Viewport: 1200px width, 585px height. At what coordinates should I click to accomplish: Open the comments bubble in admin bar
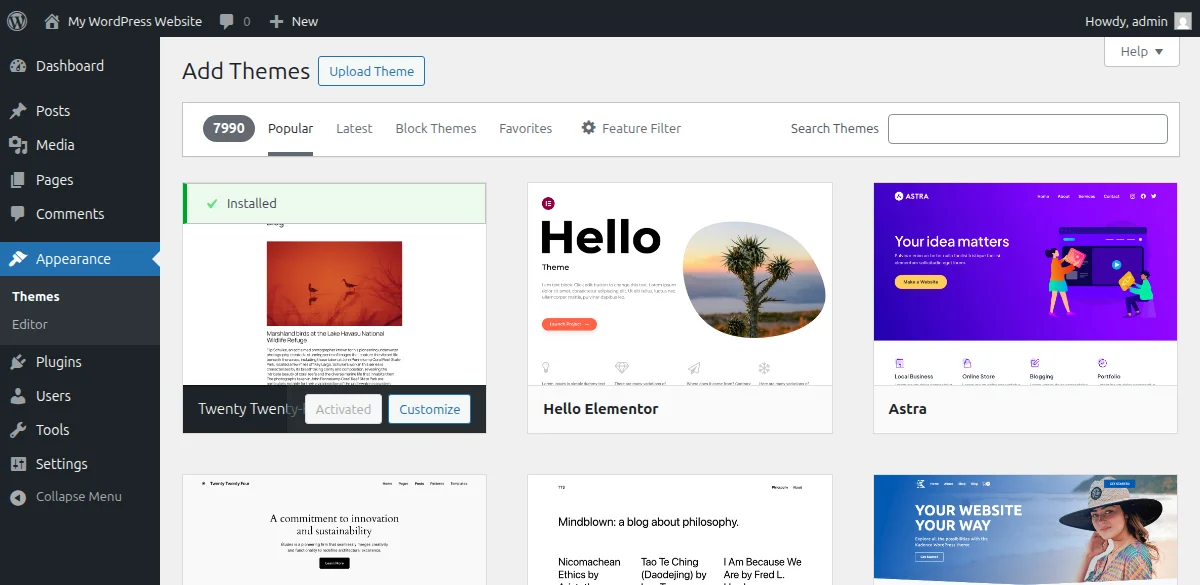(228, 21)
